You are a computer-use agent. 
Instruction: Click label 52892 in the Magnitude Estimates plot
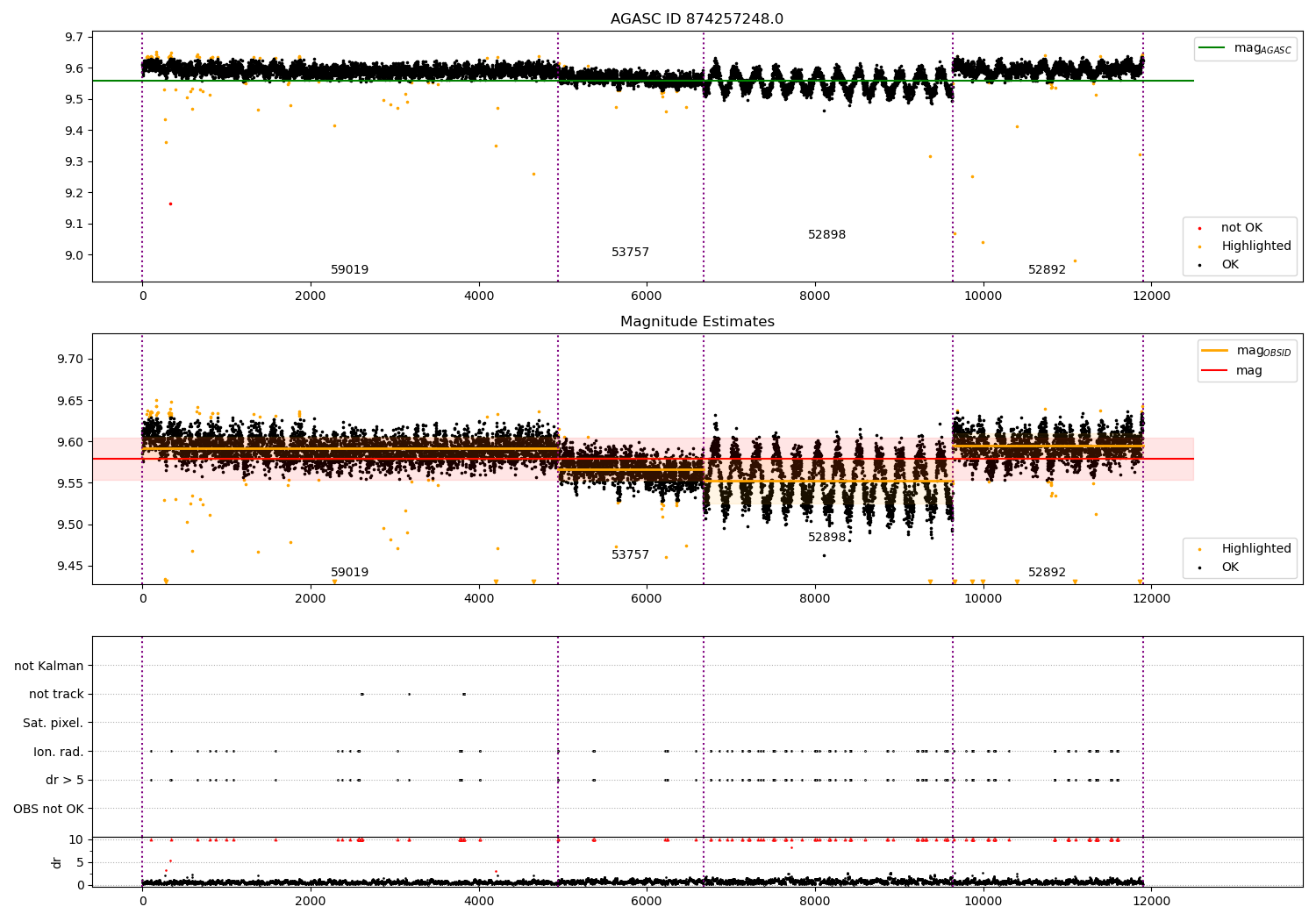pyautogui.click(x=1047, y=573)
